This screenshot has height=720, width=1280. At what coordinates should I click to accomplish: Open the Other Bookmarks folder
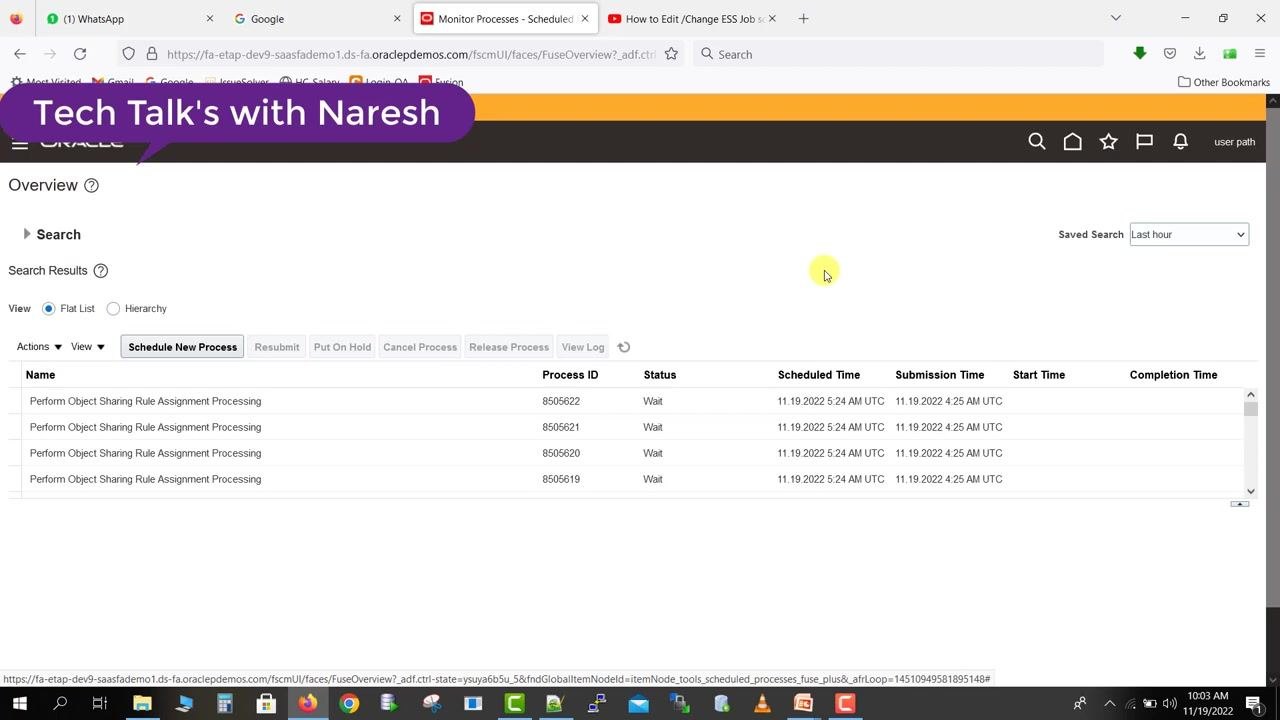1224,82
